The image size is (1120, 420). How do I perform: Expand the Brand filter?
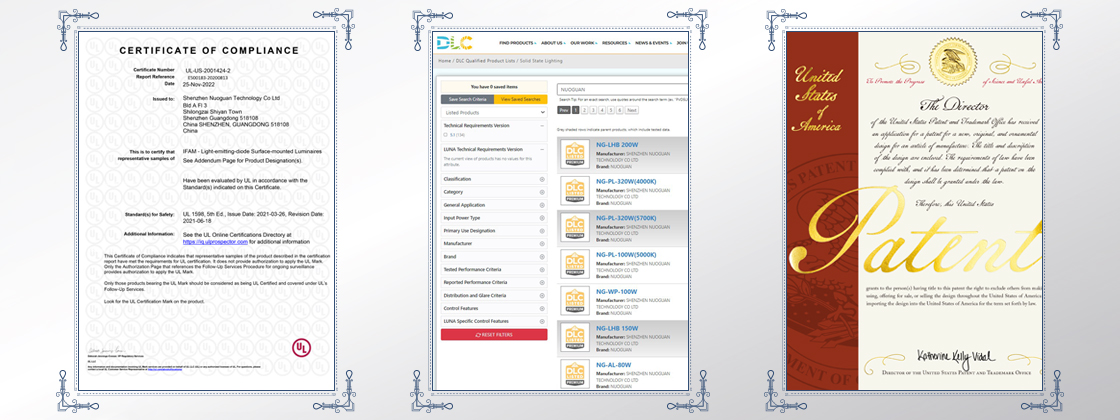(x=542, y=256)
